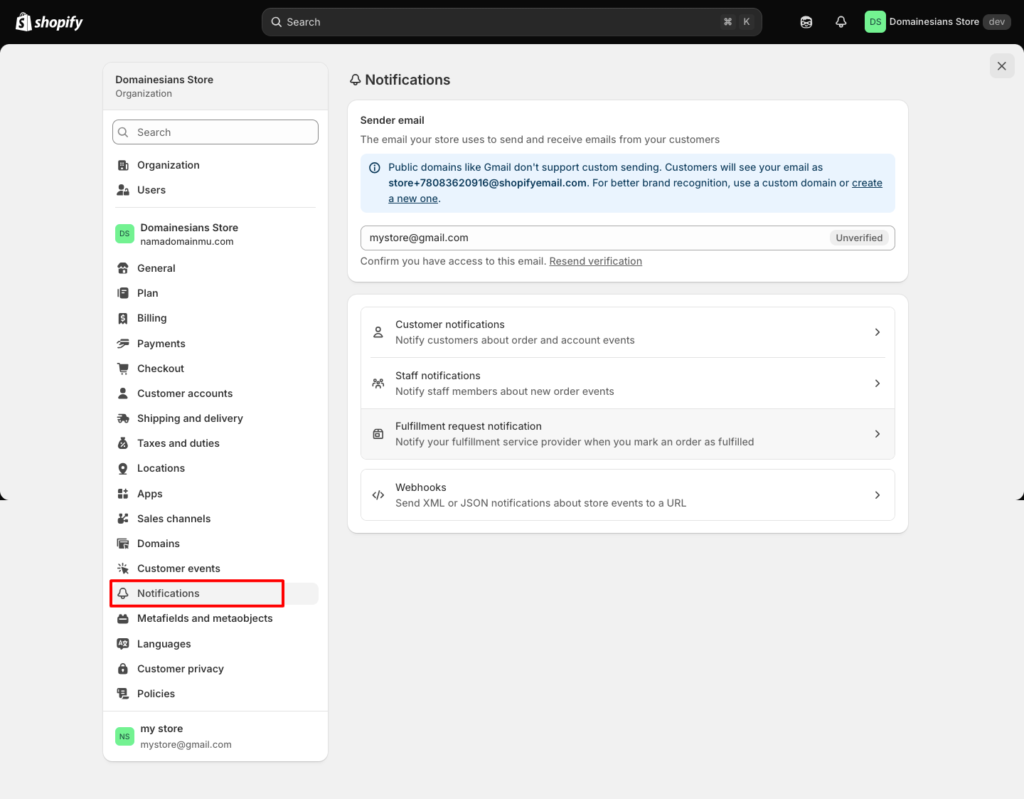Expand Staff notifications chevron
Screen dimensions: 1024x799
(877, 383)
